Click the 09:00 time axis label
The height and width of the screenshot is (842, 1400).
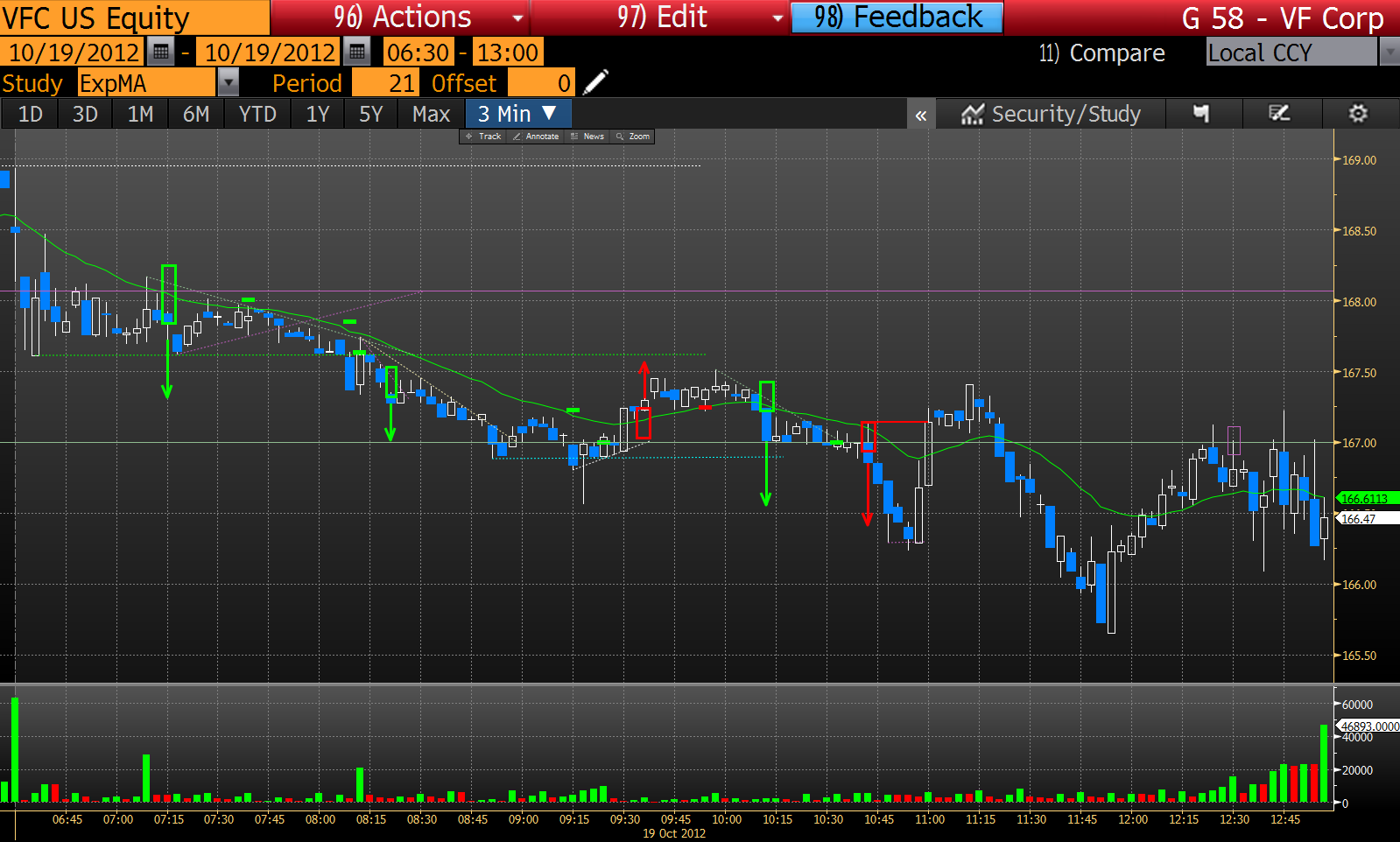coord(524,819)
